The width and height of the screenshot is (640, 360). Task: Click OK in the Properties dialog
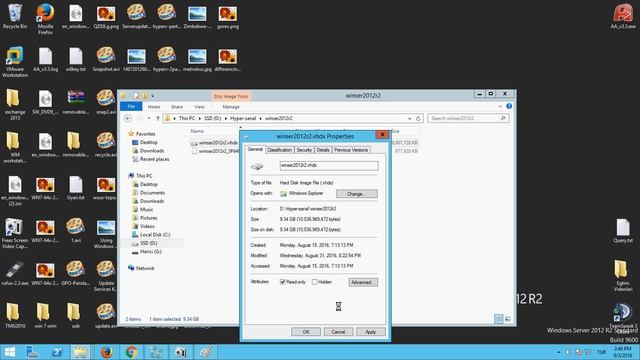click(306, 332)
